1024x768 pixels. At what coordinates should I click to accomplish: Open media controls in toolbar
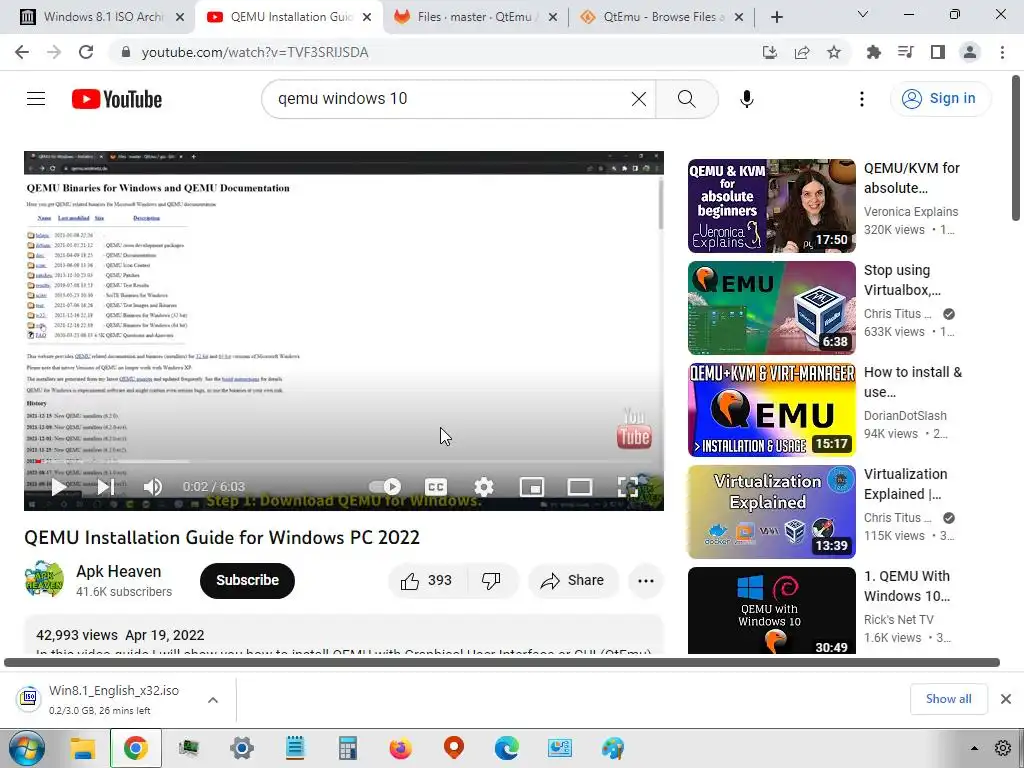(905, 52)
